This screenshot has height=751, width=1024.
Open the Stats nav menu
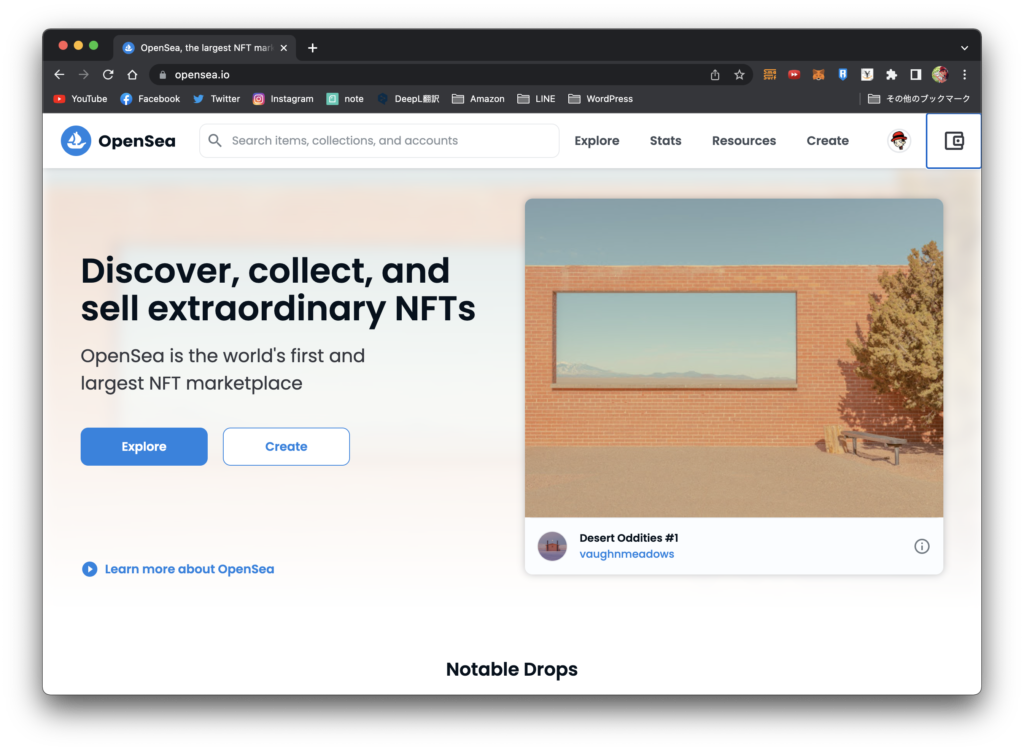pos(665,140)
